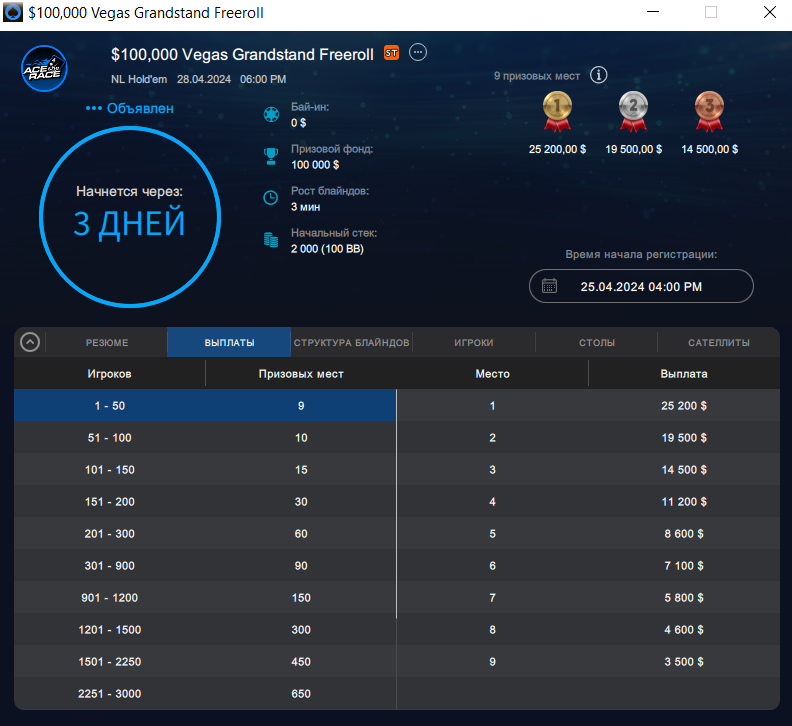The width and height of the screenshot is (792, 726).
Task: Click the 7 100 $ payout cell
Action: tap(684, 565)
